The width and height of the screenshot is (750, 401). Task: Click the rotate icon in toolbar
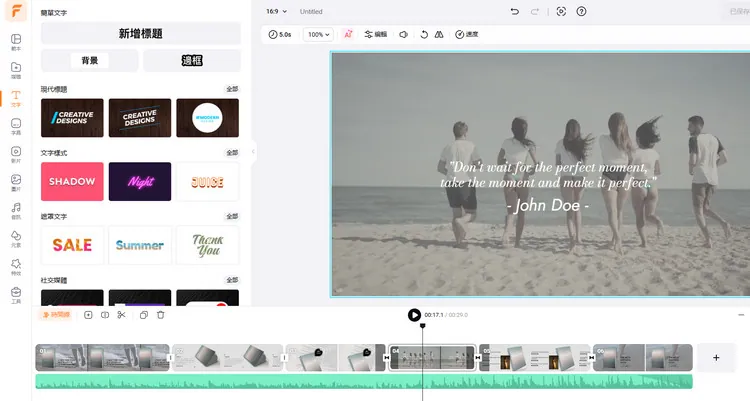pos(424,34)
